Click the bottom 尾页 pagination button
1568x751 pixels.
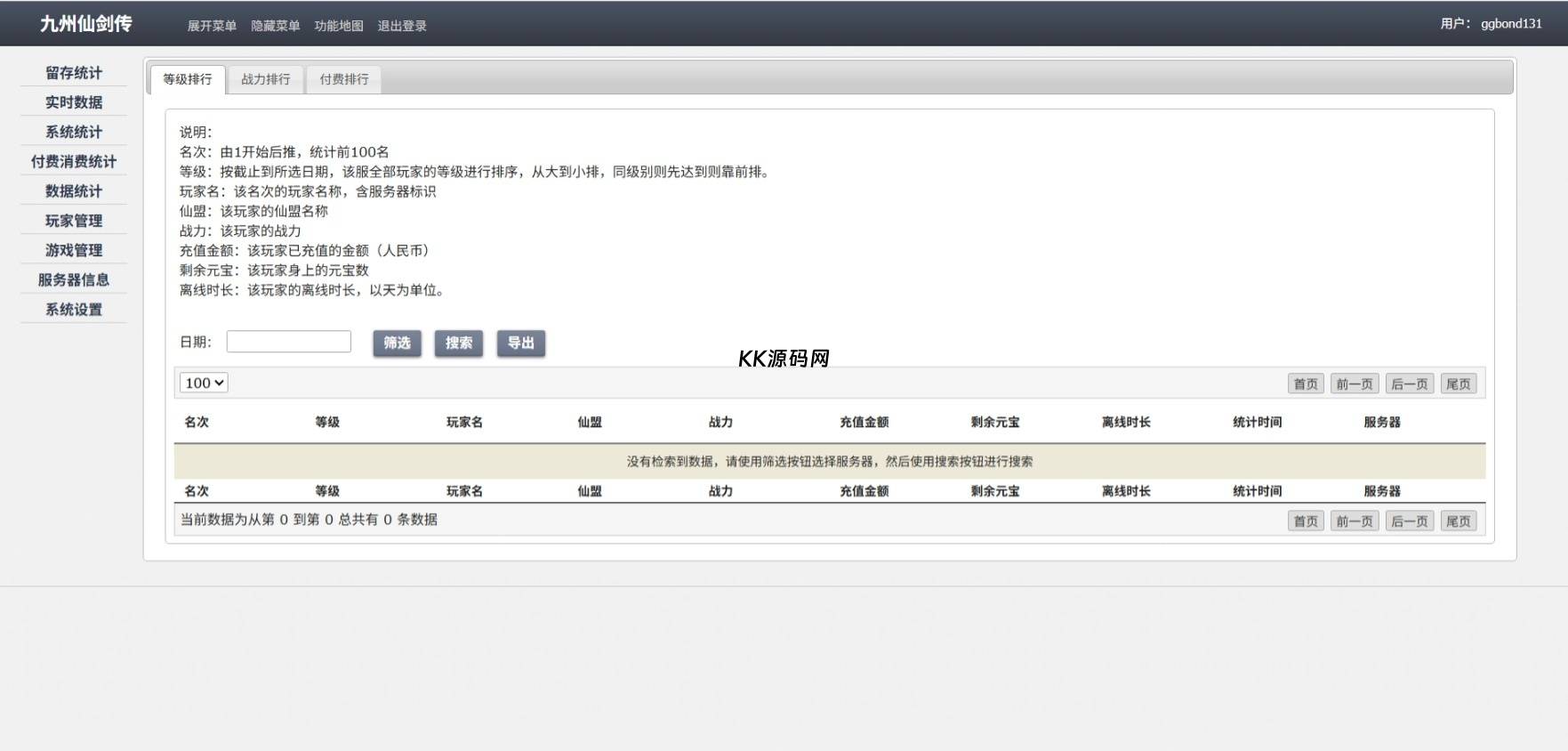1458,521
